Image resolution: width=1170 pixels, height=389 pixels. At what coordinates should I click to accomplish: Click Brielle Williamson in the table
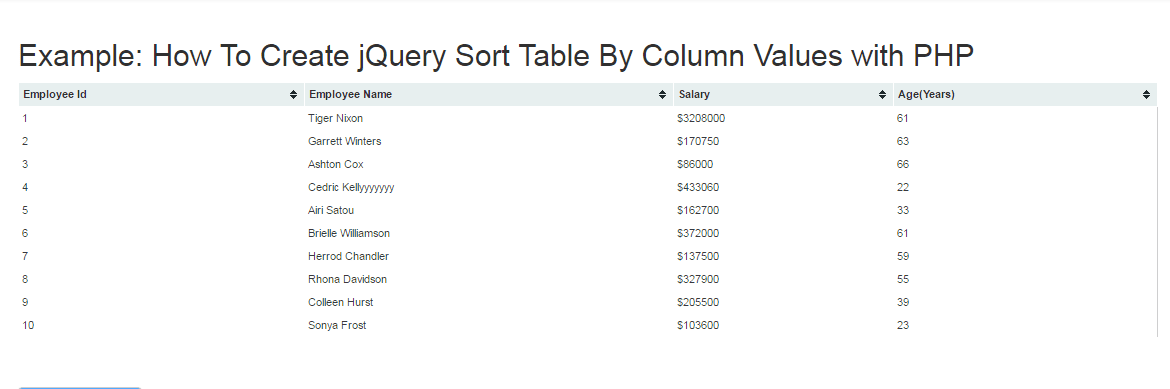349,234
